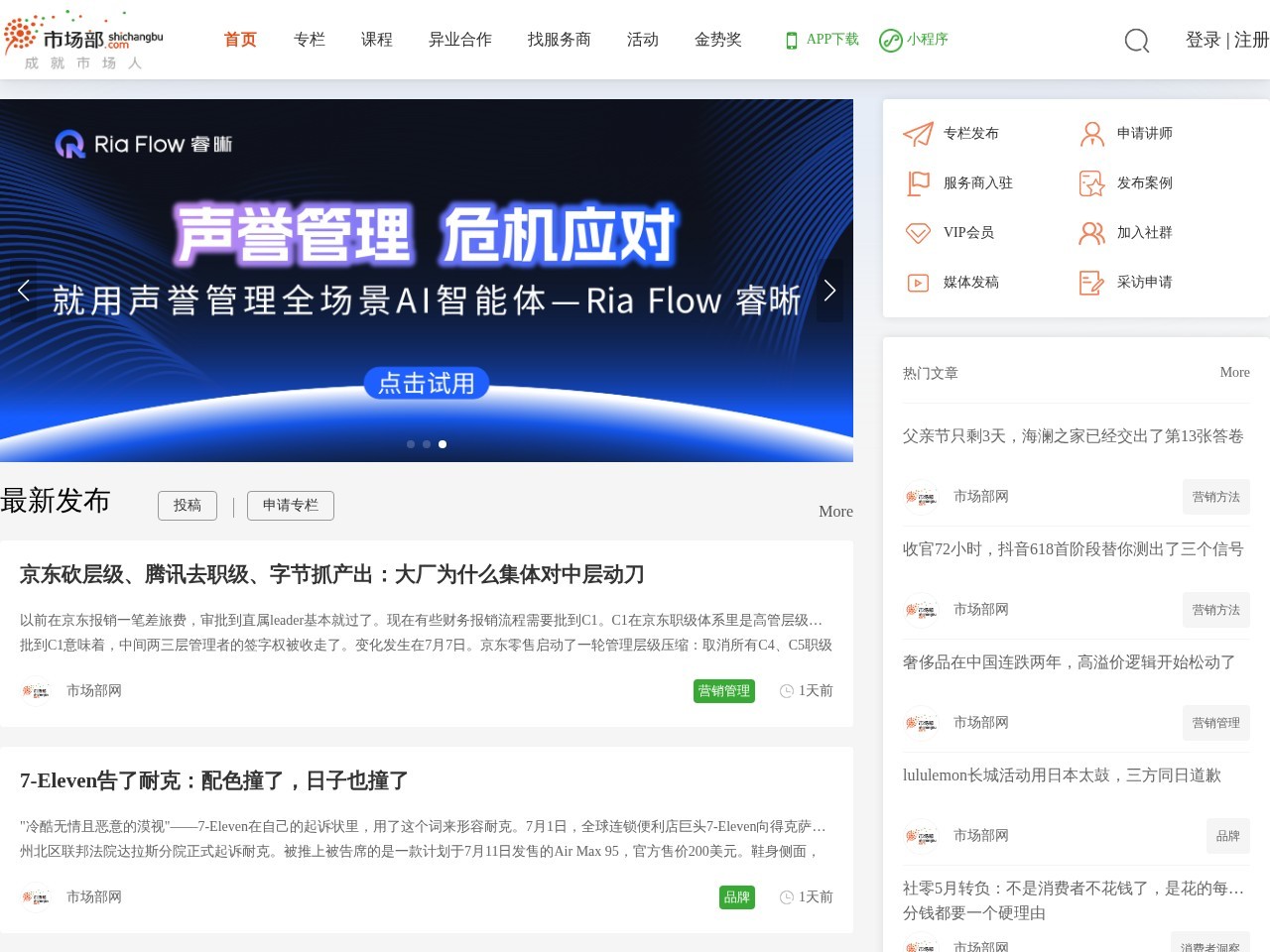Click the flag icon for 服务商入驻
This screenshot has height=952, width=1270.
point(918,183)
